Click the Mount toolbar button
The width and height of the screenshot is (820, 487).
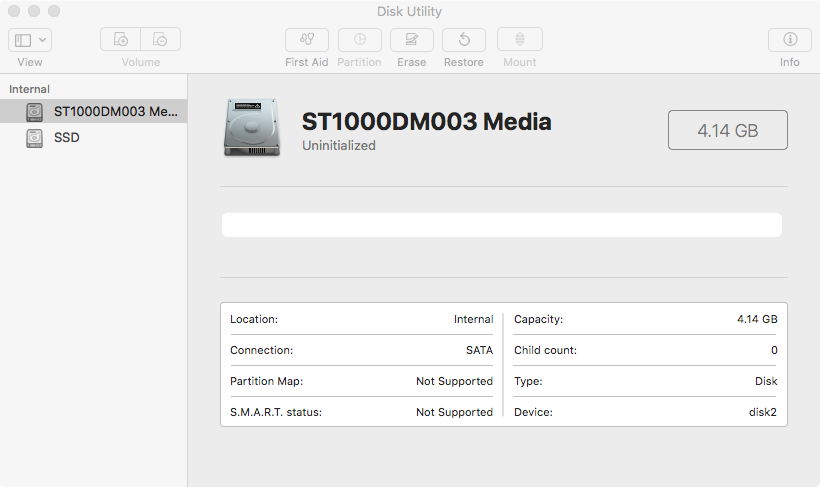(x=520, y=40)
